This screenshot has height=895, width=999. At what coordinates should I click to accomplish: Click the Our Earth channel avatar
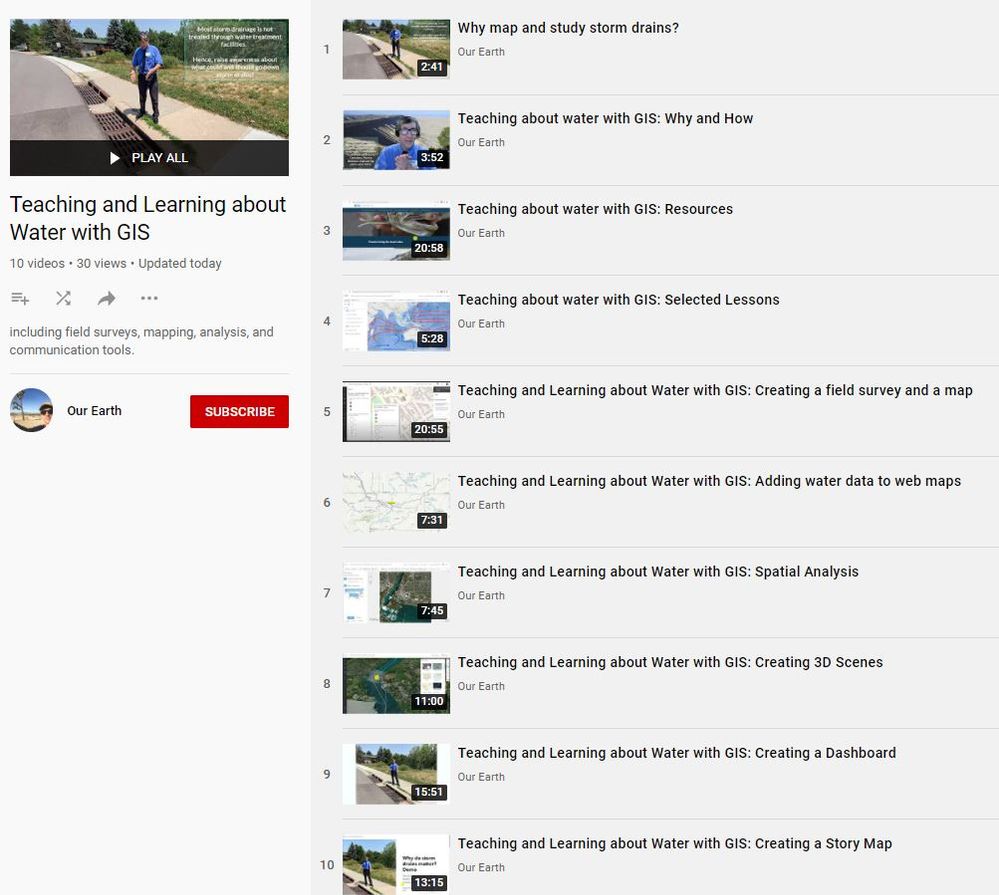pyautogui.click(x=31, y=410)
